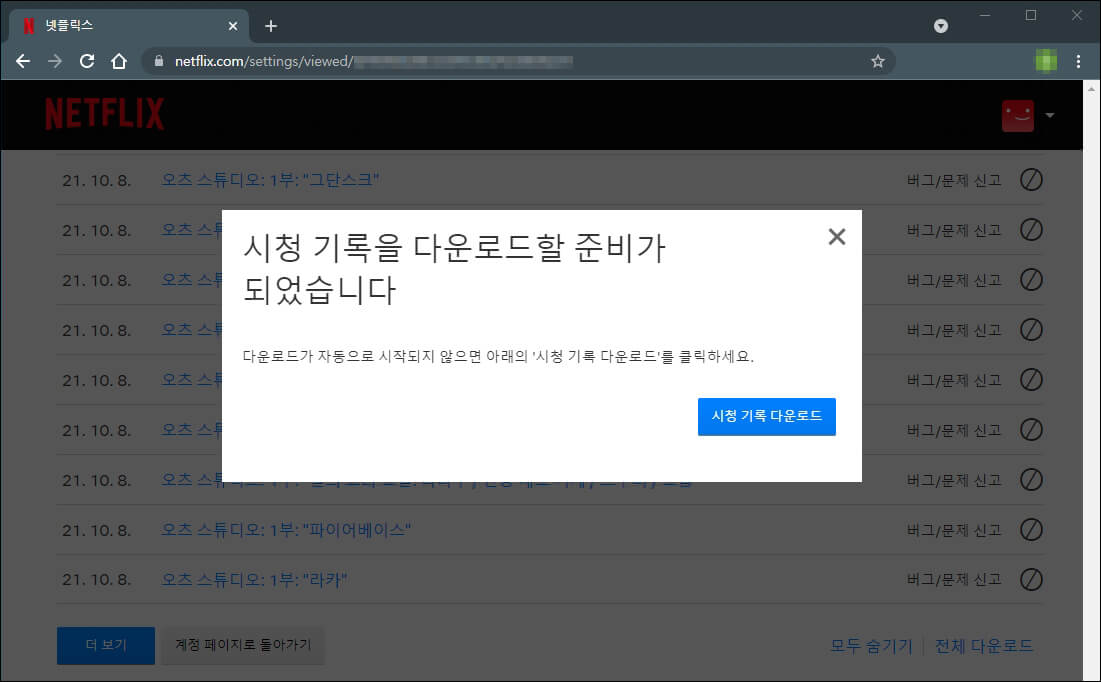The width and height of the screenshot is (1101, 682).
Task: Select the 넷플릭스 browser tab
Action: click(x=129, y=26)
